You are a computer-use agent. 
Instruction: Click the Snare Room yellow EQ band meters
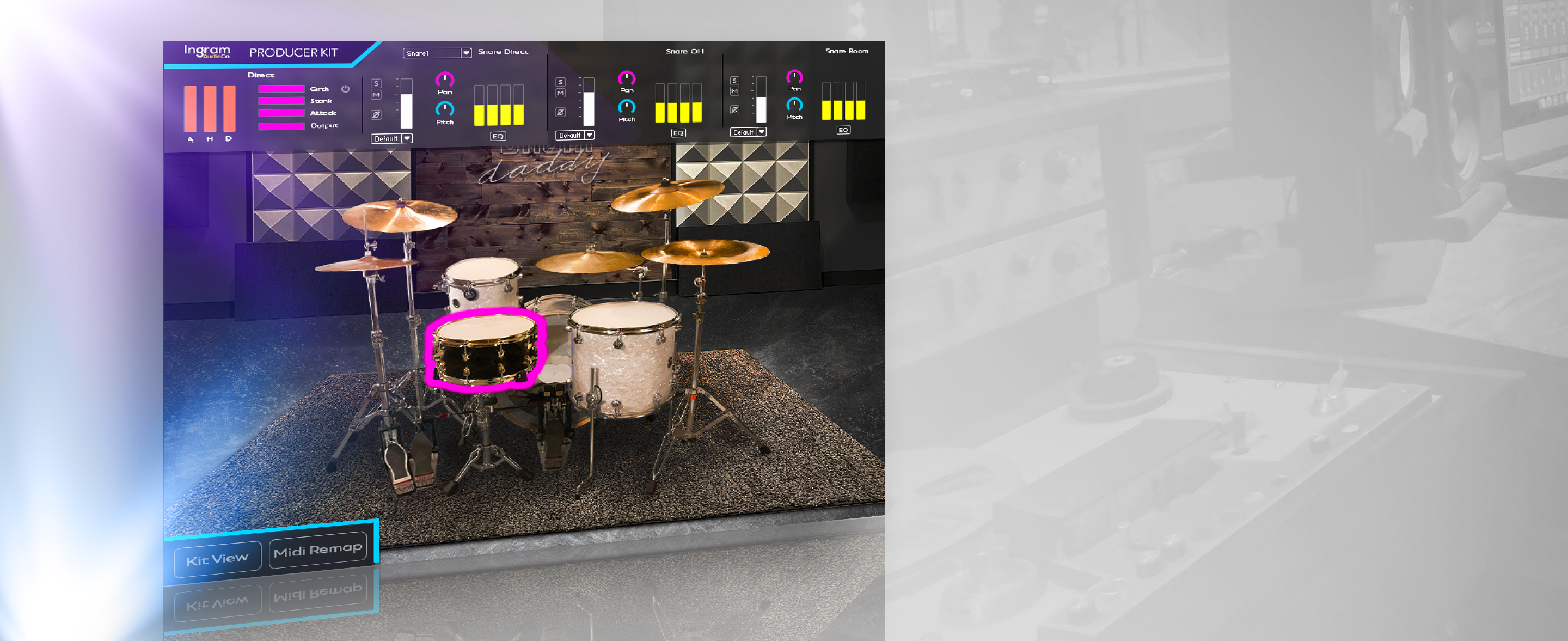(x=843, y=100)
